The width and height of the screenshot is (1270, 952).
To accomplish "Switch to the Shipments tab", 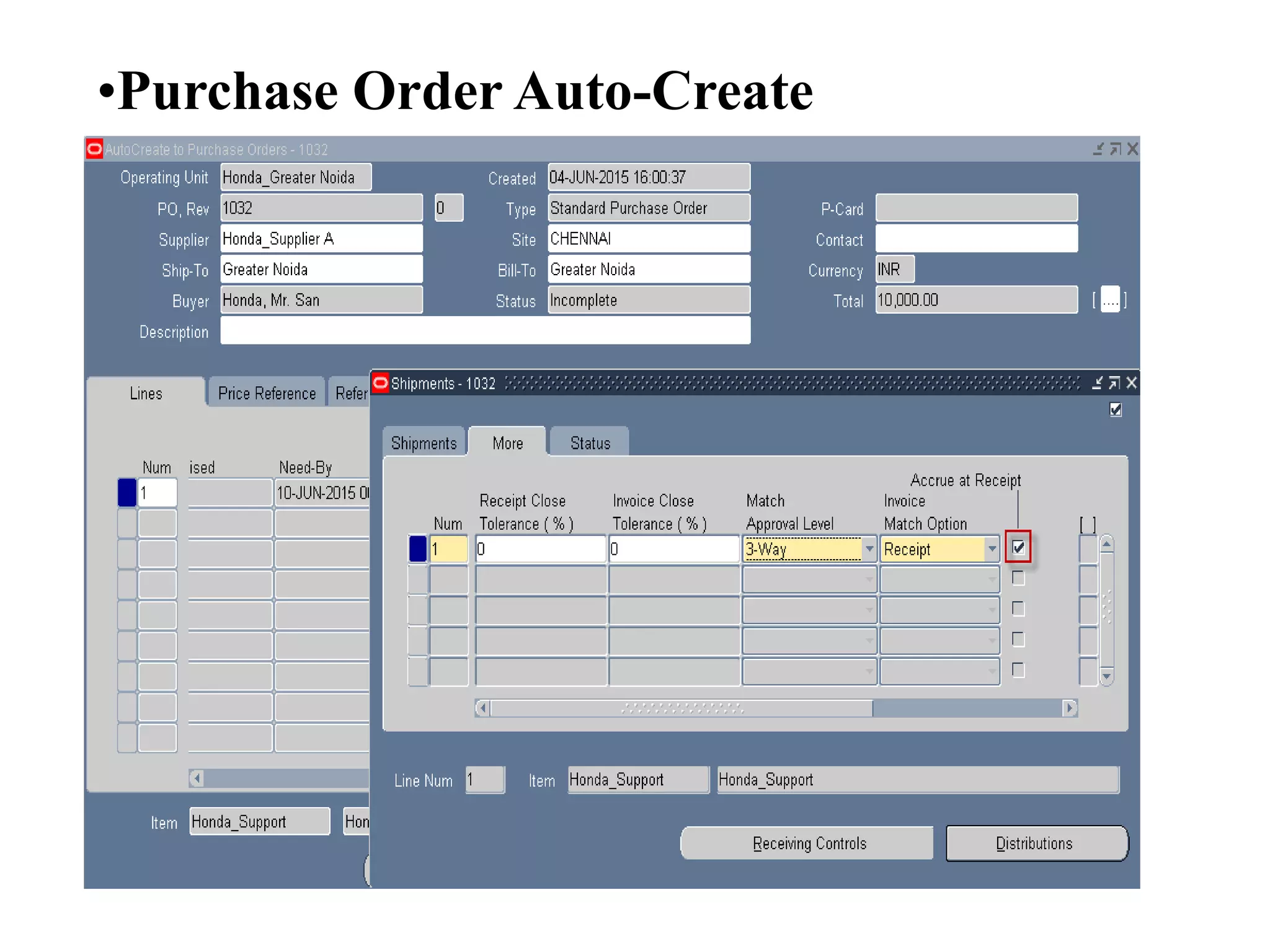I will click(424, 443).
